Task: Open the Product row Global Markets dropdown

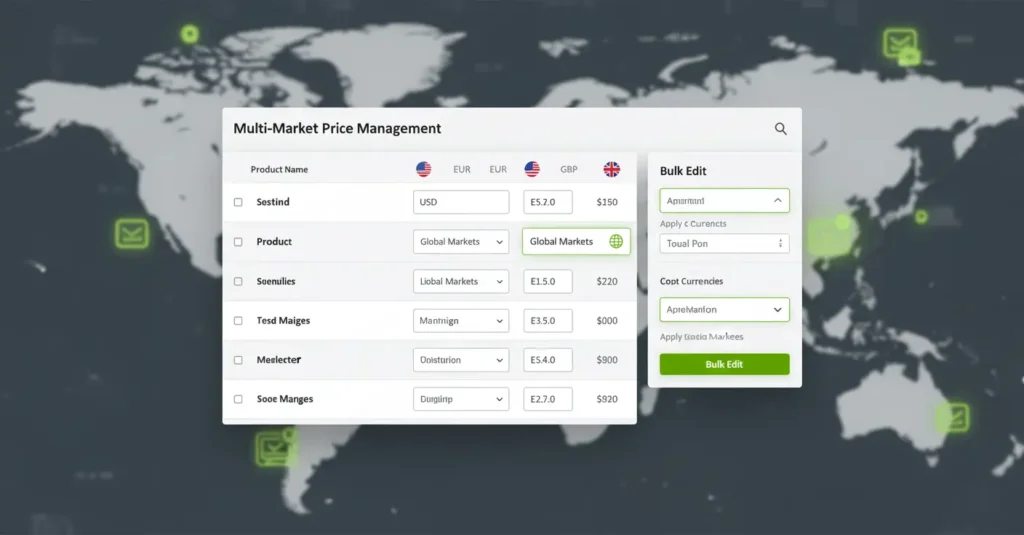Action: tap(461, 242)
